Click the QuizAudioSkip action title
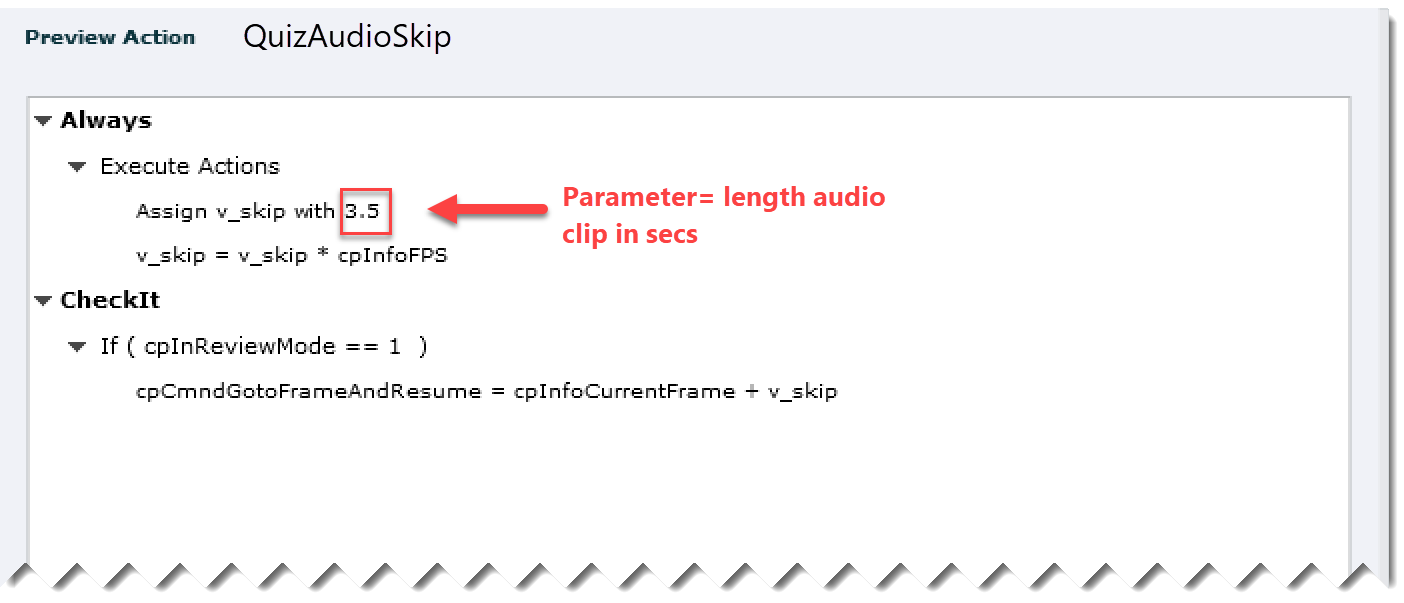This screenshot has width=1404, height=603. tap(347, 38)
